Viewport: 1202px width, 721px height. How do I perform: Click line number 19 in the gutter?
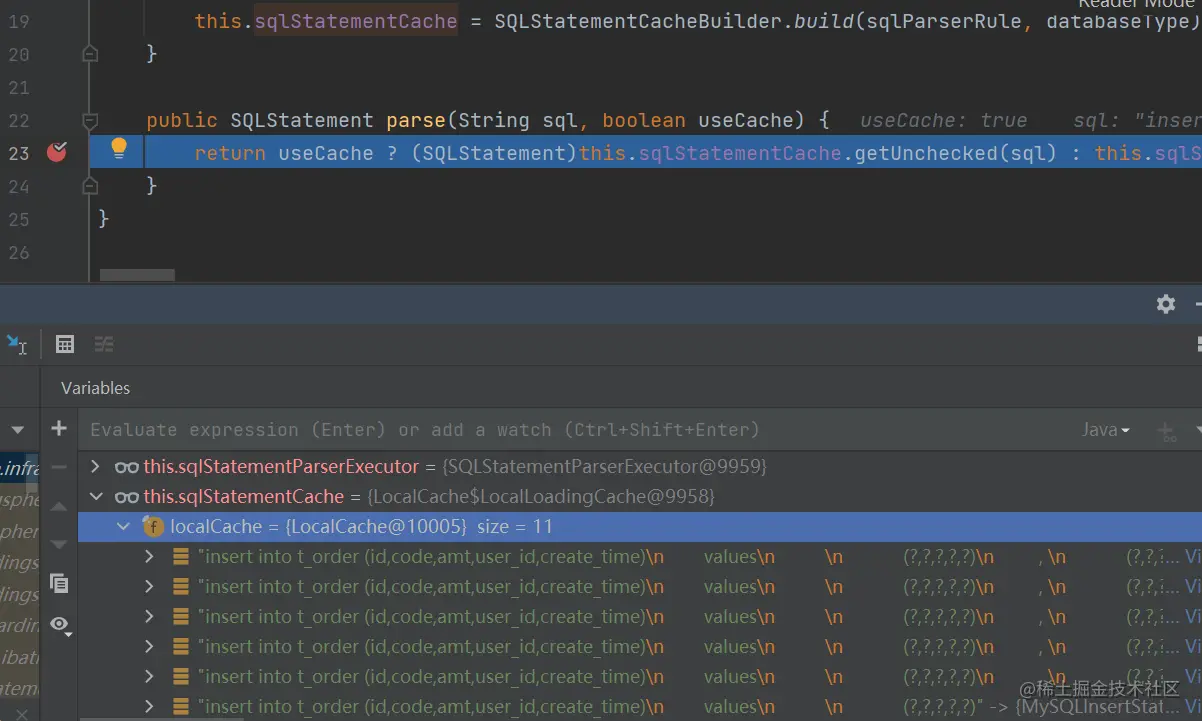tap(18, 21)
